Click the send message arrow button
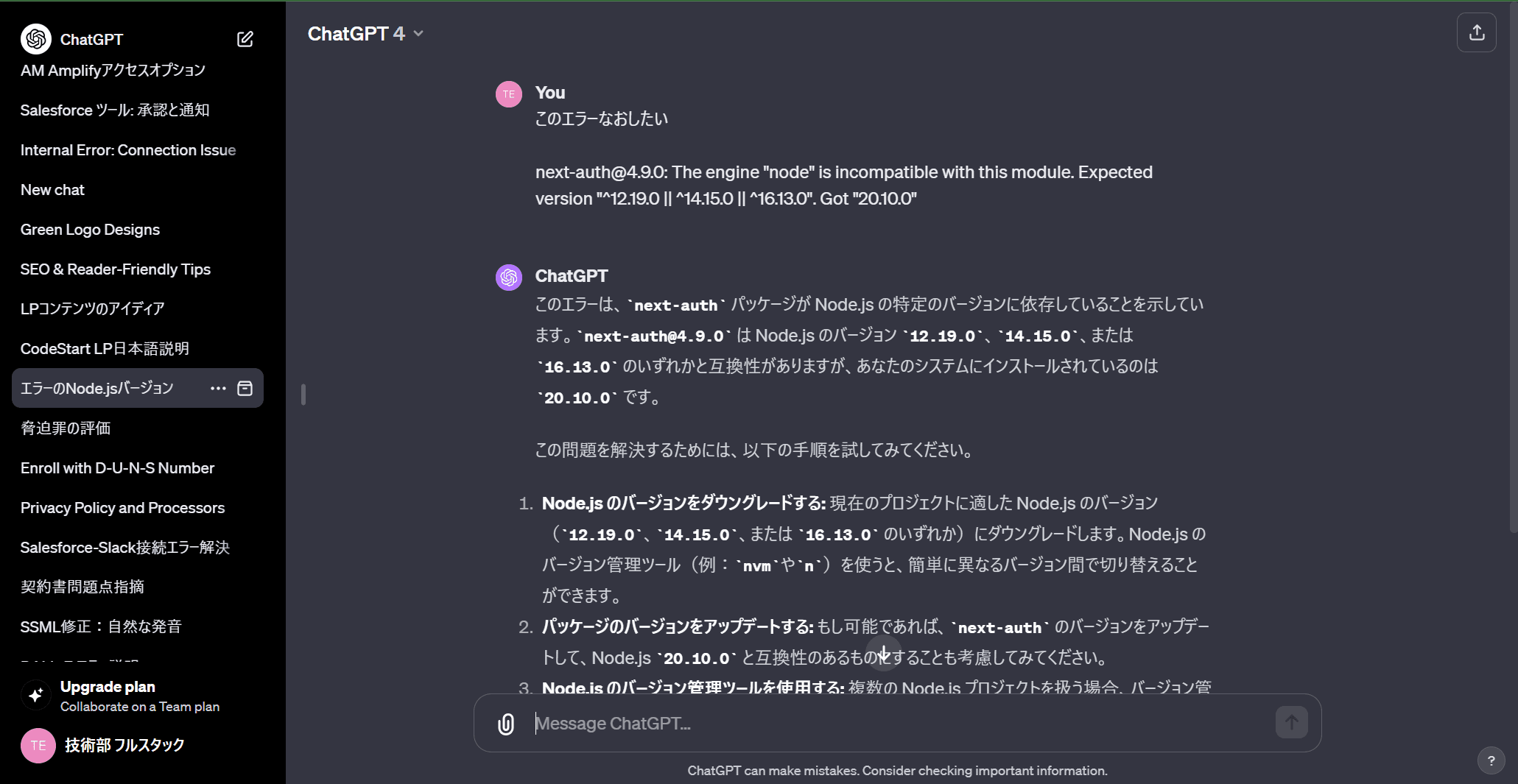Viewport: 1518px width, 784px height. pos(1291,723)
